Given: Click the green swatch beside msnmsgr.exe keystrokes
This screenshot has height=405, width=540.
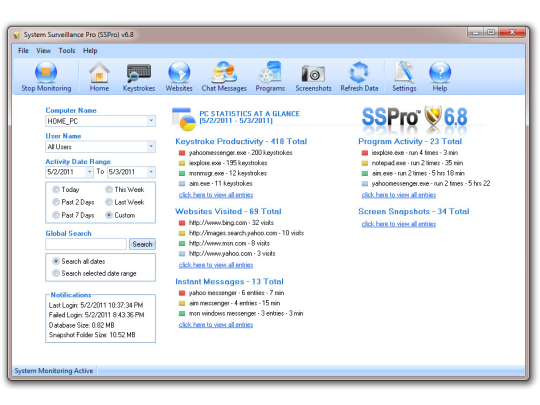Looking at the screenshot, I should 182,174.
